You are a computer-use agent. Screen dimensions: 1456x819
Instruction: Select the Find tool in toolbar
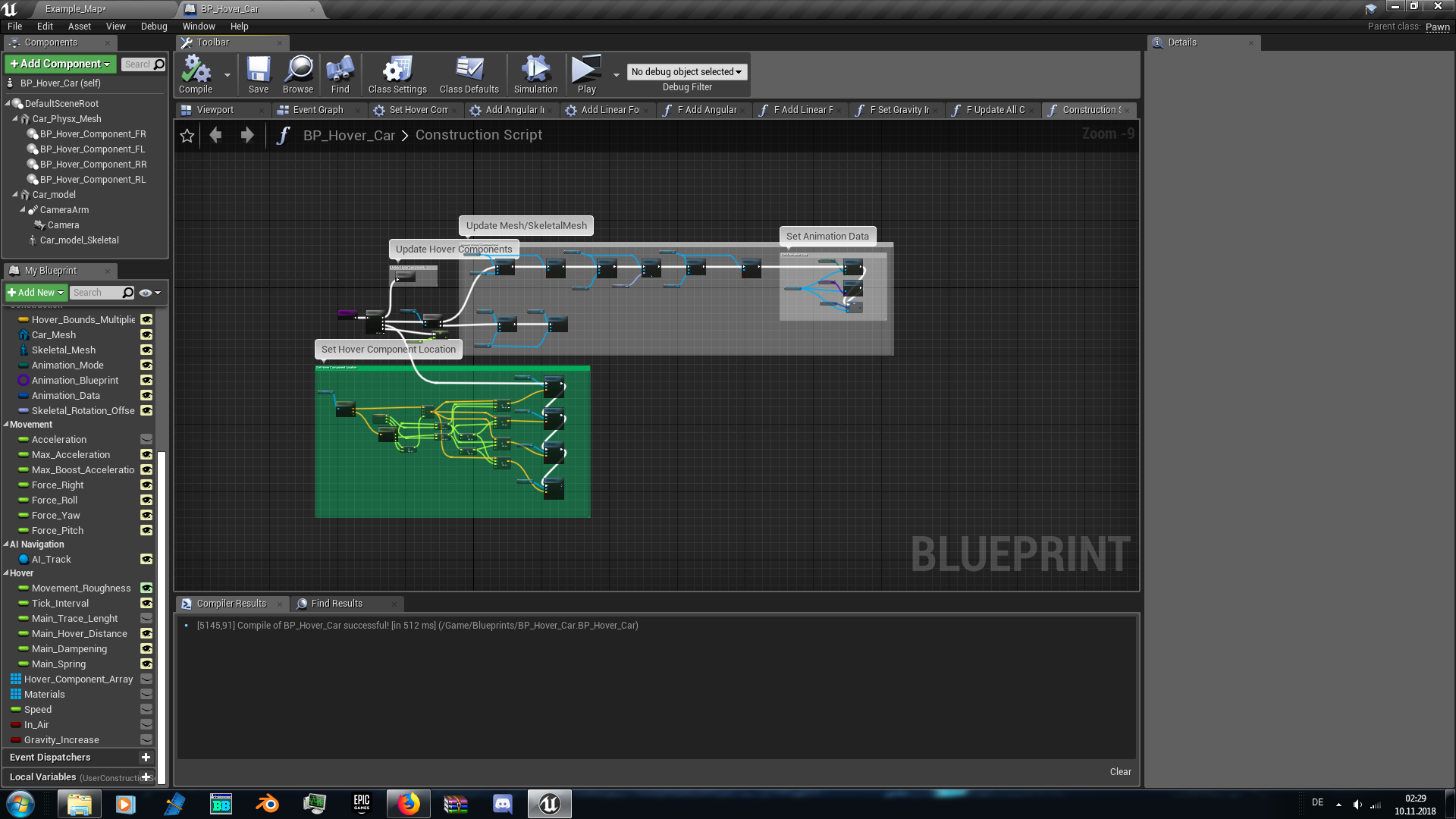(x=340, y=75)
